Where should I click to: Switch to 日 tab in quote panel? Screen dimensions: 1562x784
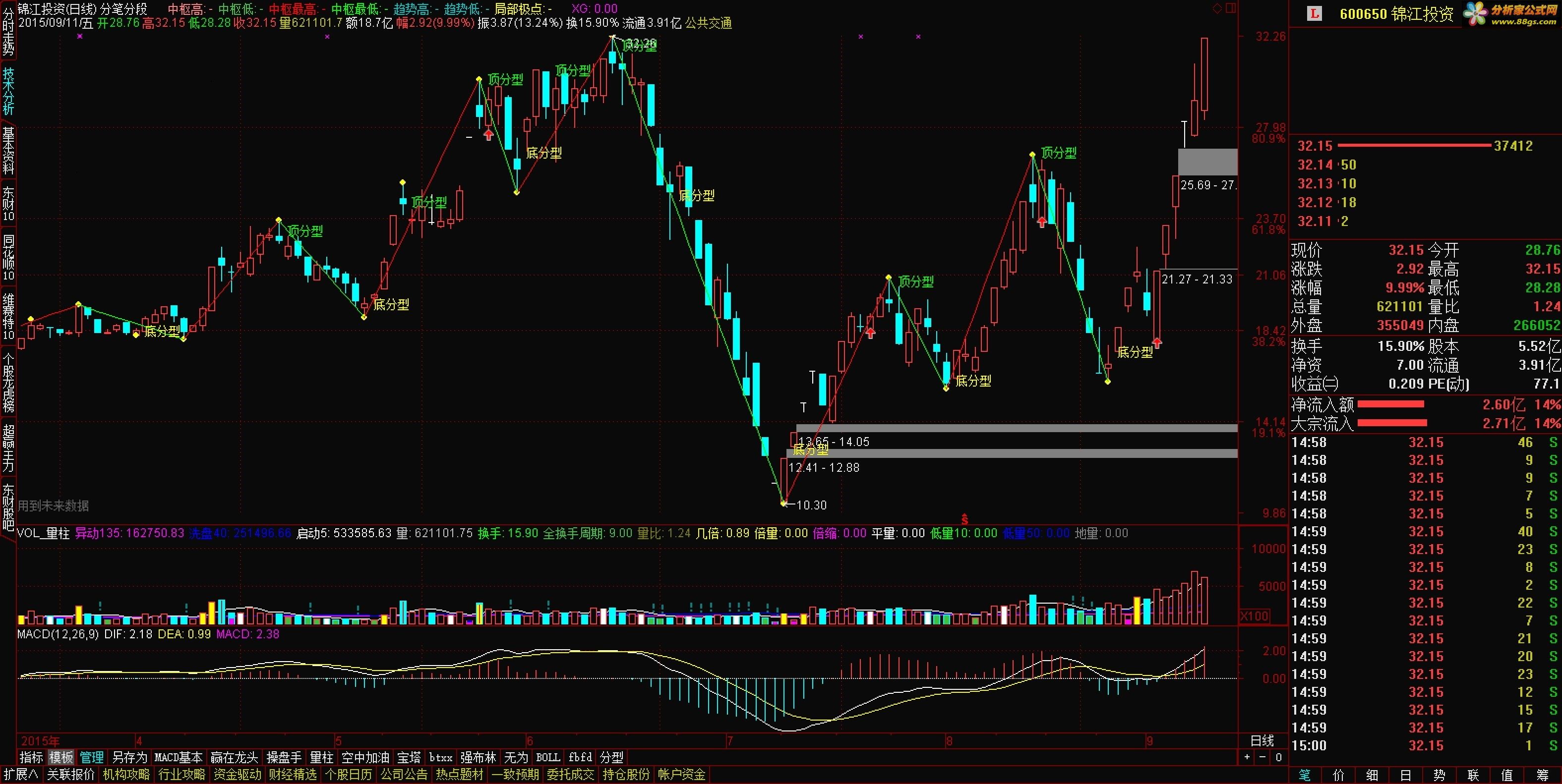tap(1406, 775)
